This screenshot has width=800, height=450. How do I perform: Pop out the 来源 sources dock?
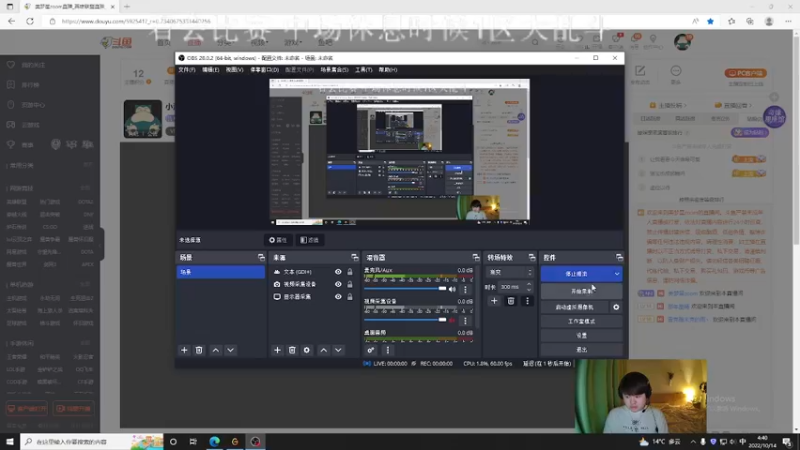354,258
